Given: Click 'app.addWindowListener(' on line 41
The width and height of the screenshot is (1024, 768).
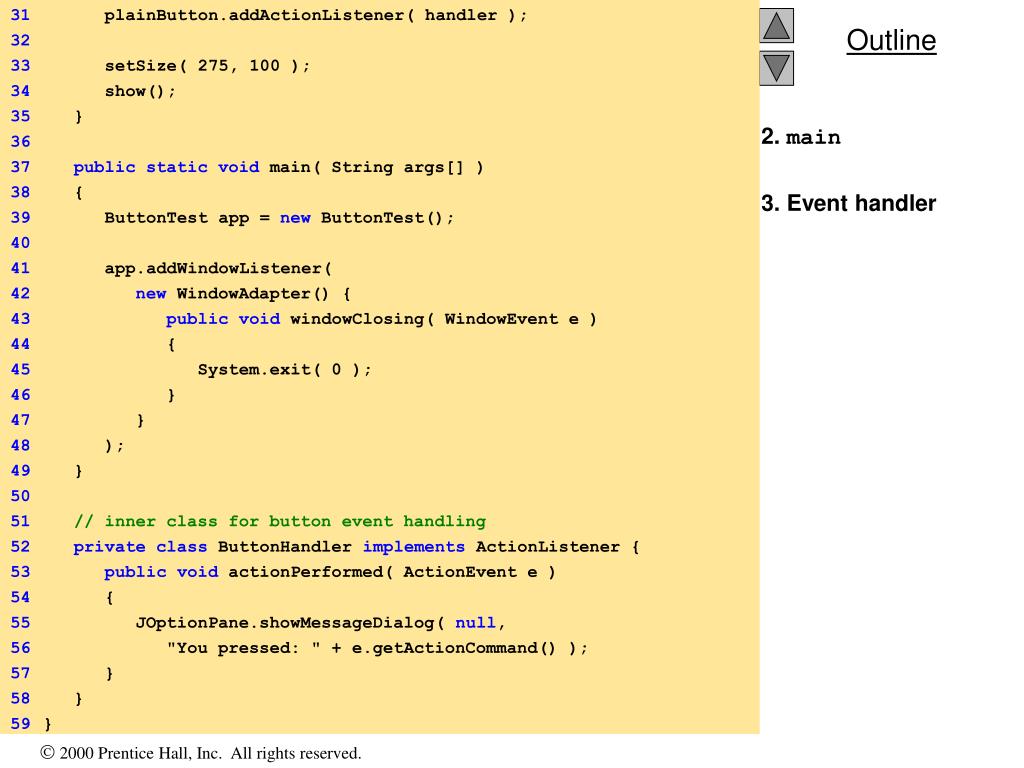Looking at the screenshot, I should pos(218,268).
